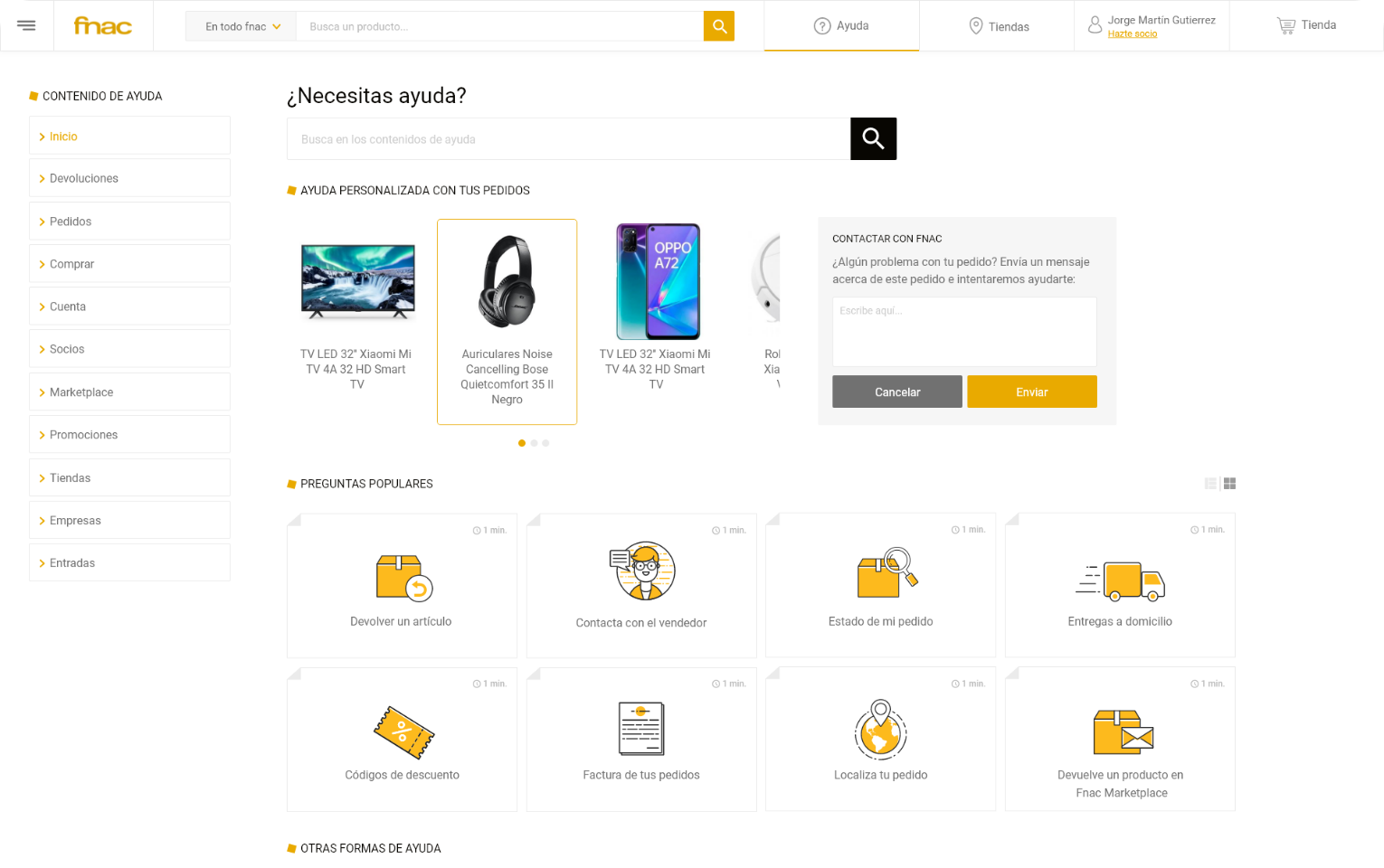Image resolution: width=1384 pixels, height=868 pixels.
Task: Open the hamburger menu icon
Action: (26, 25)
